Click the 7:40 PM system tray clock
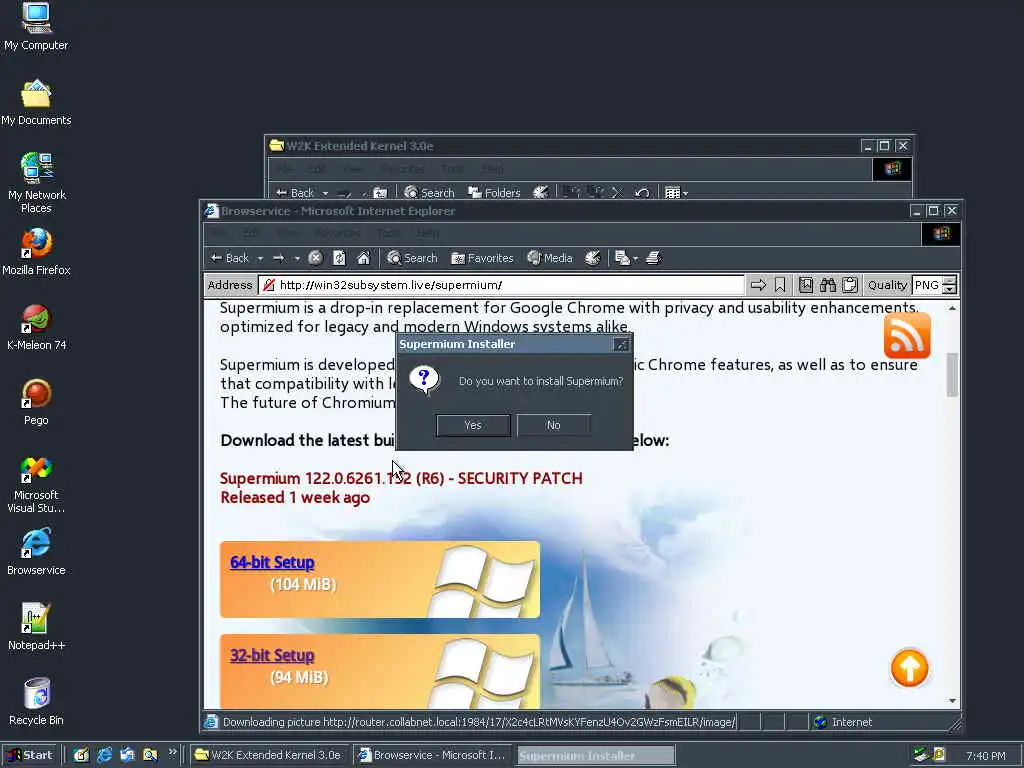This screenshot has width=1024, height=768. point(985,756)
